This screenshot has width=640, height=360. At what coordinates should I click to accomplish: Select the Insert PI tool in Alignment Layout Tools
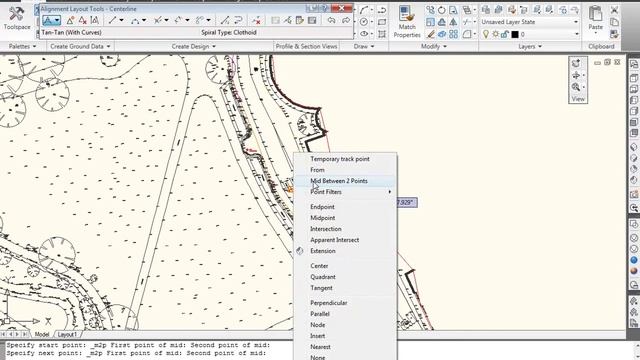[x=70, y=20]
